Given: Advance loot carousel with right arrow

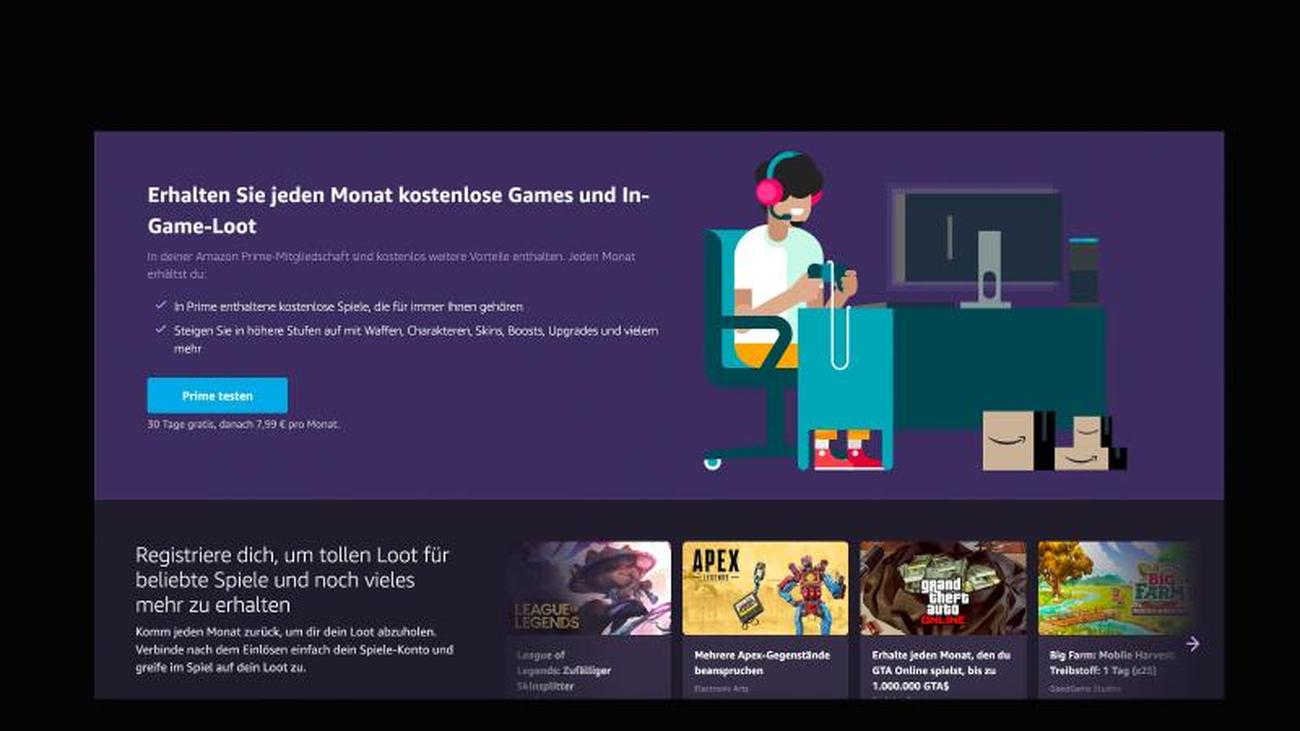Looking at the screenshot, I should click(1191, 644).
